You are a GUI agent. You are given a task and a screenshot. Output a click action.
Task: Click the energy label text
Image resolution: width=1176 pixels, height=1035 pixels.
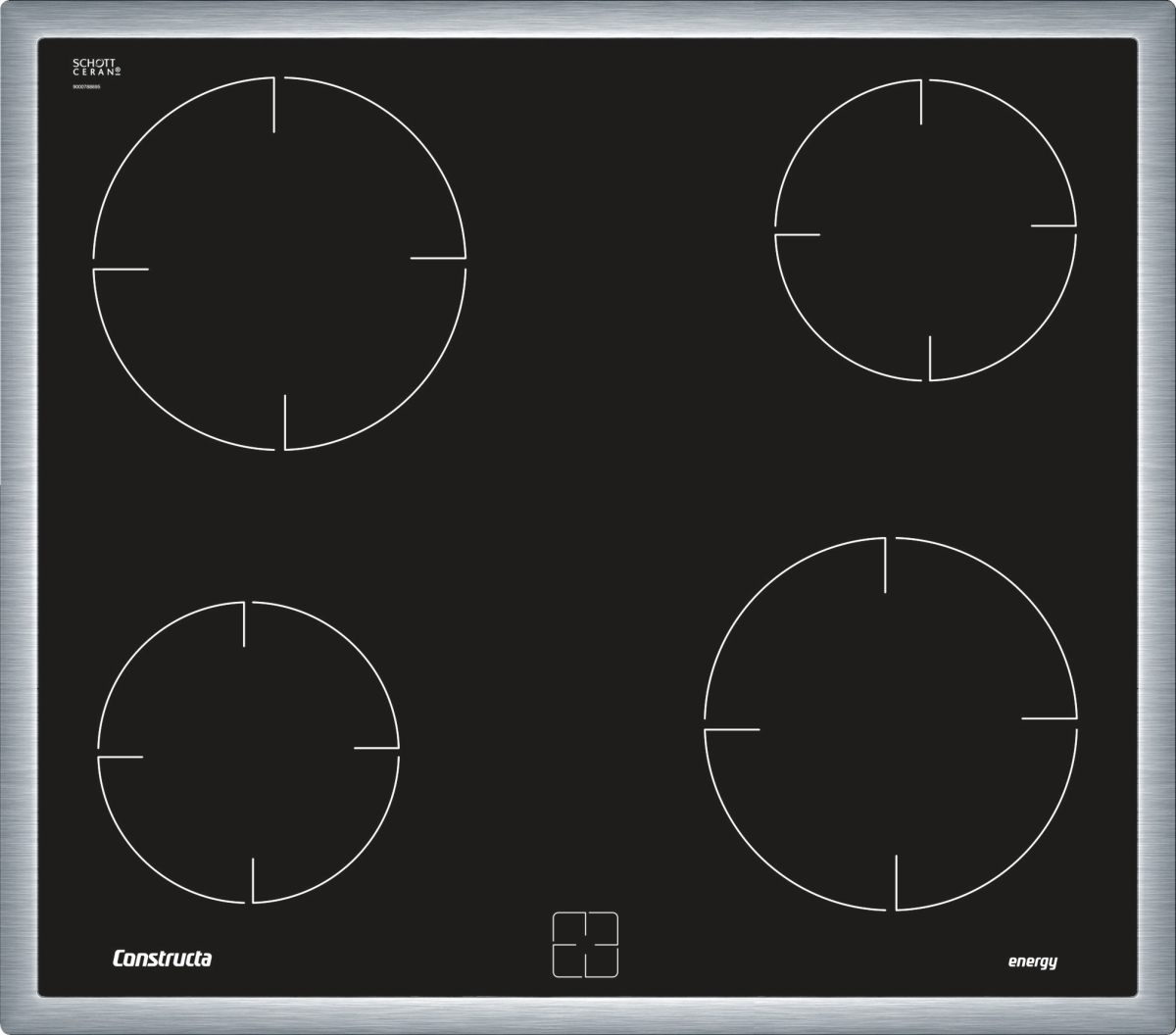(1033, 961)
